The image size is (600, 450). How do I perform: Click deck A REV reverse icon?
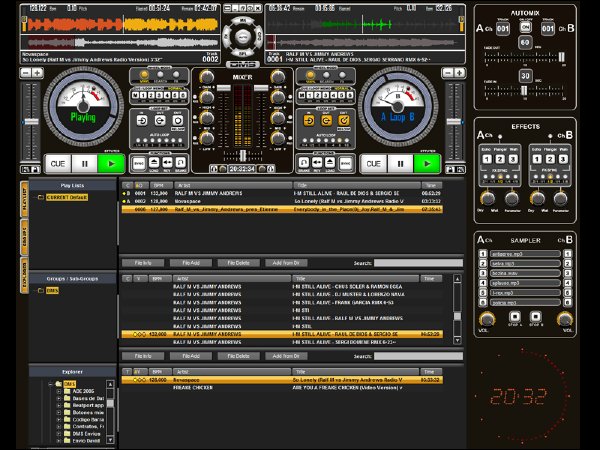(x=167, y=163)
